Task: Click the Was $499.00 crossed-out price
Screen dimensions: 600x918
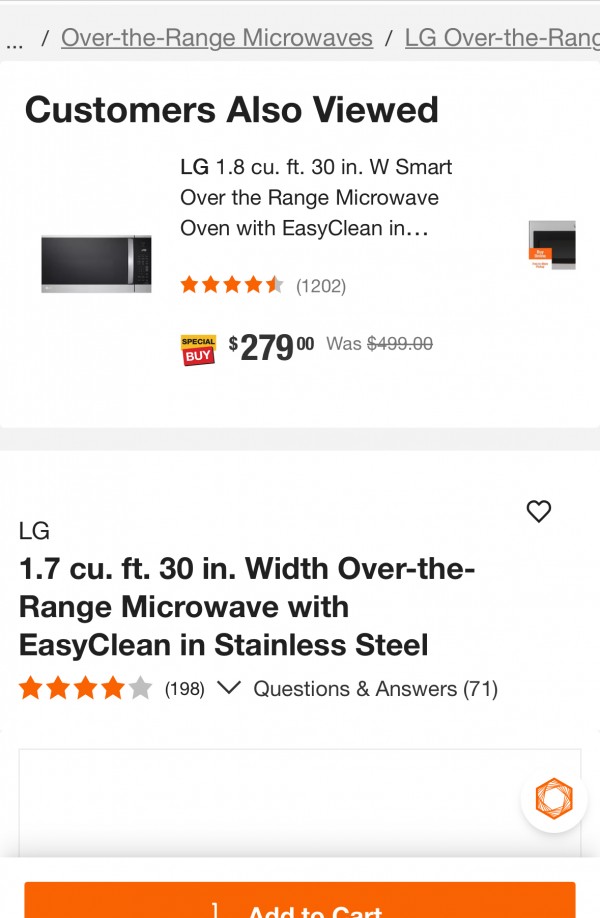Action: pos(379,344)
